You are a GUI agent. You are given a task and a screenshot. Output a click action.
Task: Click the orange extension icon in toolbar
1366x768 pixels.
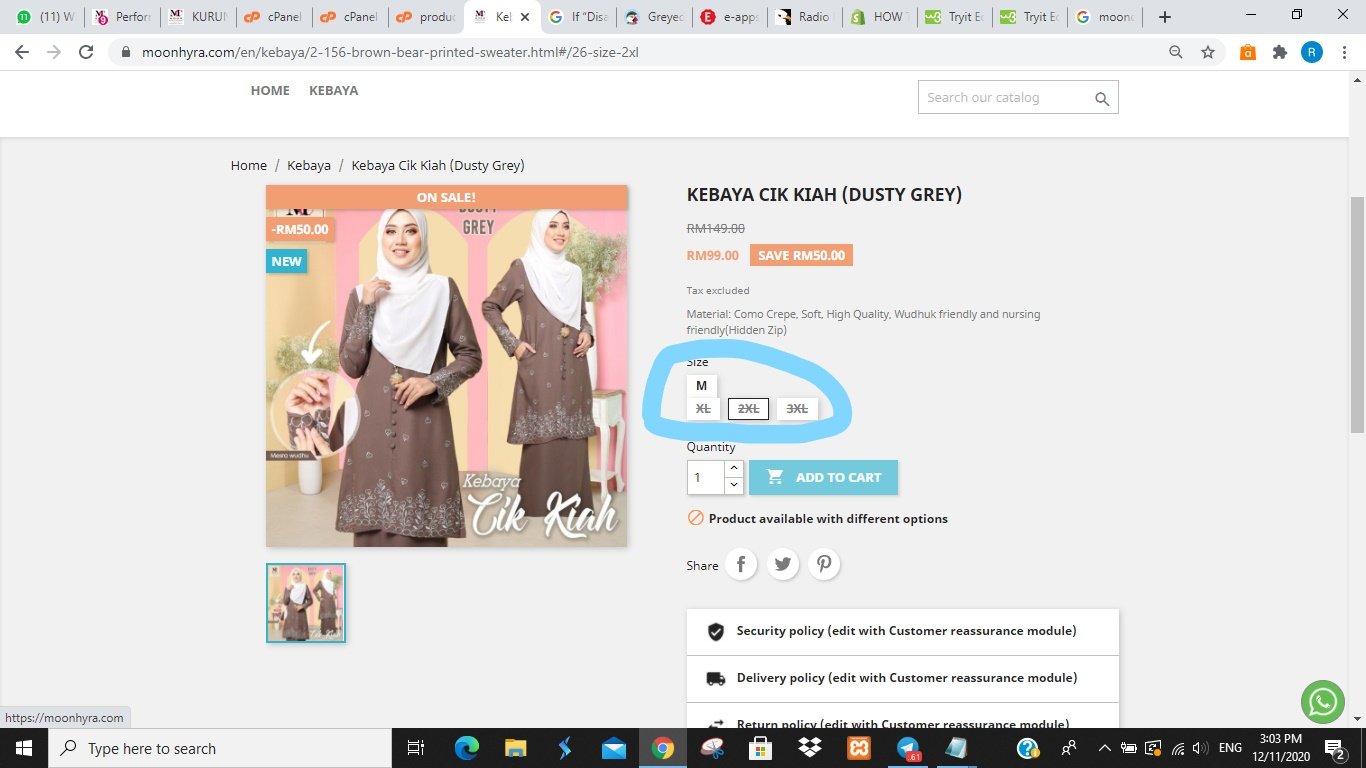1248,52
